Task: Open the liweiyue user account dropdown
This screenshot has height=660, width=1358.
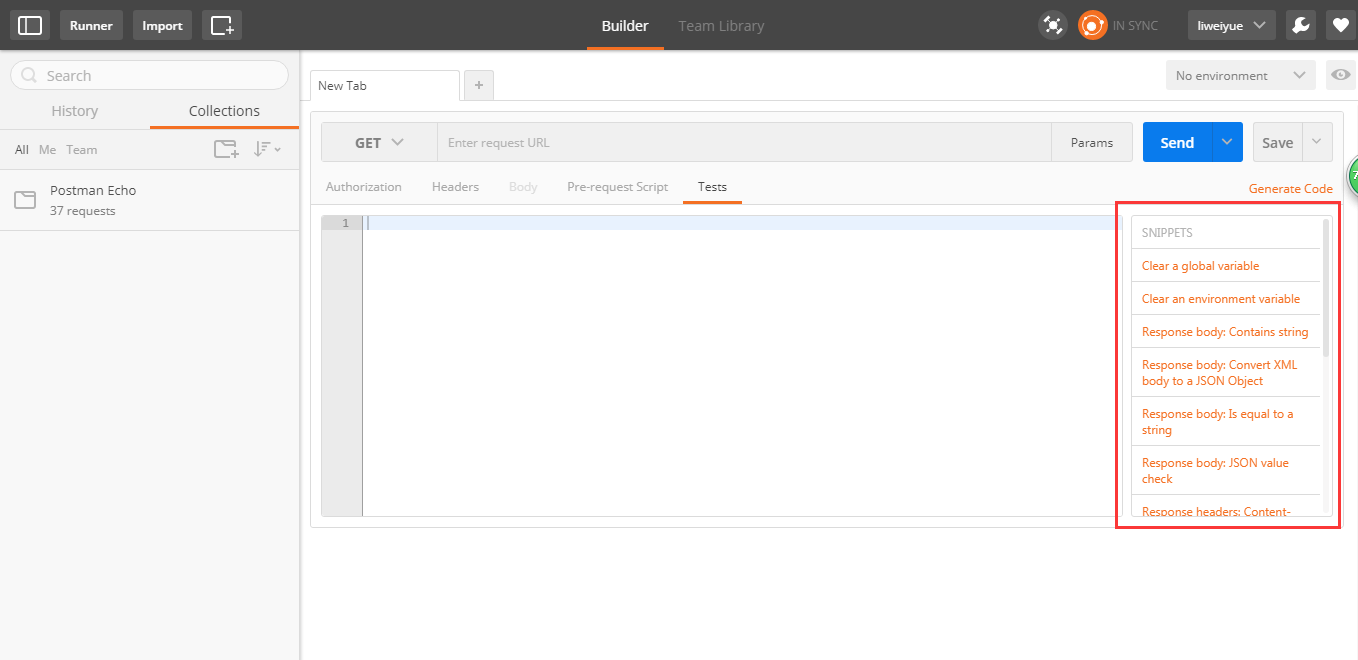Action: point(1231,25)
